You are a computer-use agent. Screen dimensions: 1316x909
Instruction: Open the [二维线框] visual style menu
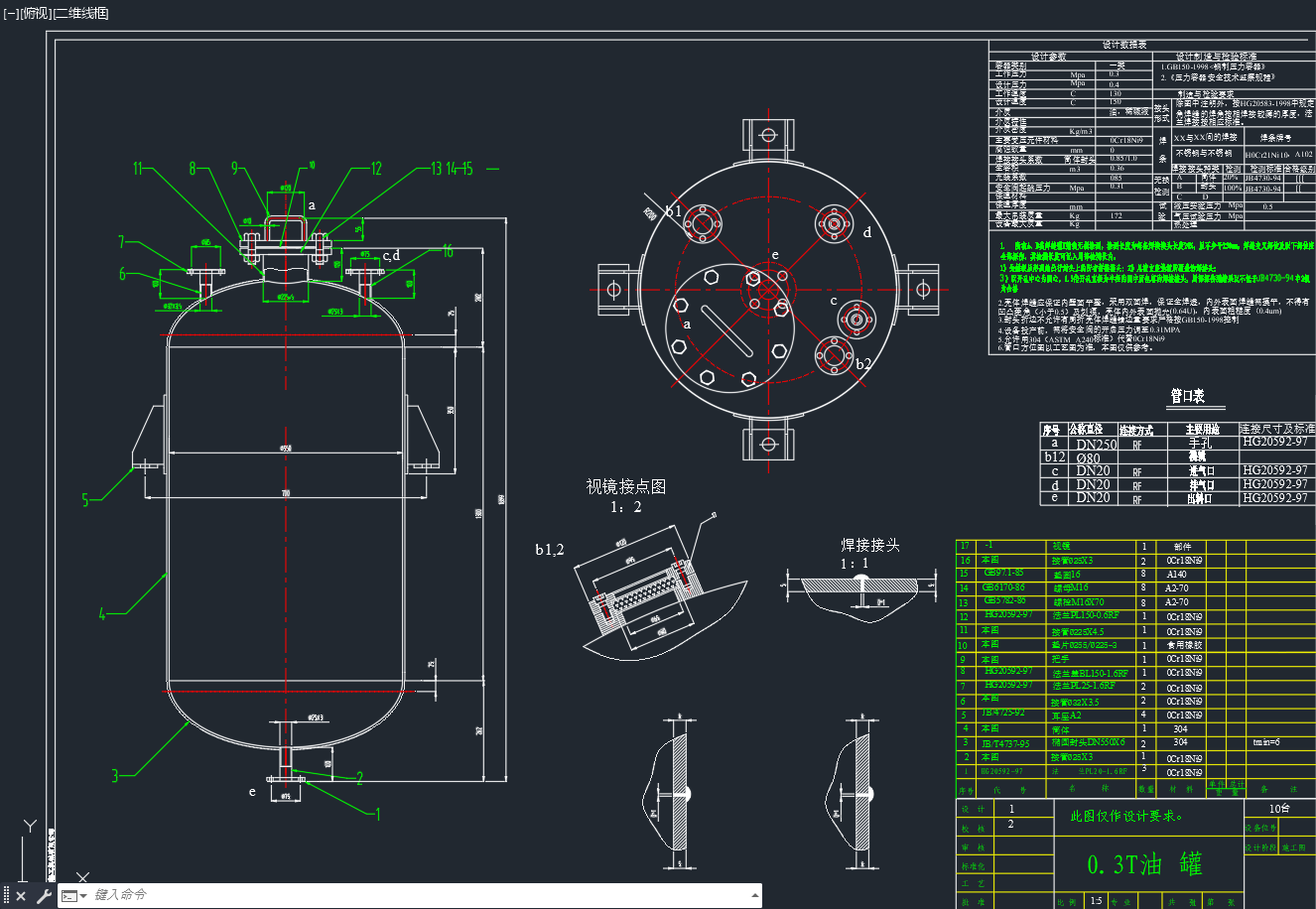(x=80, y=13)
